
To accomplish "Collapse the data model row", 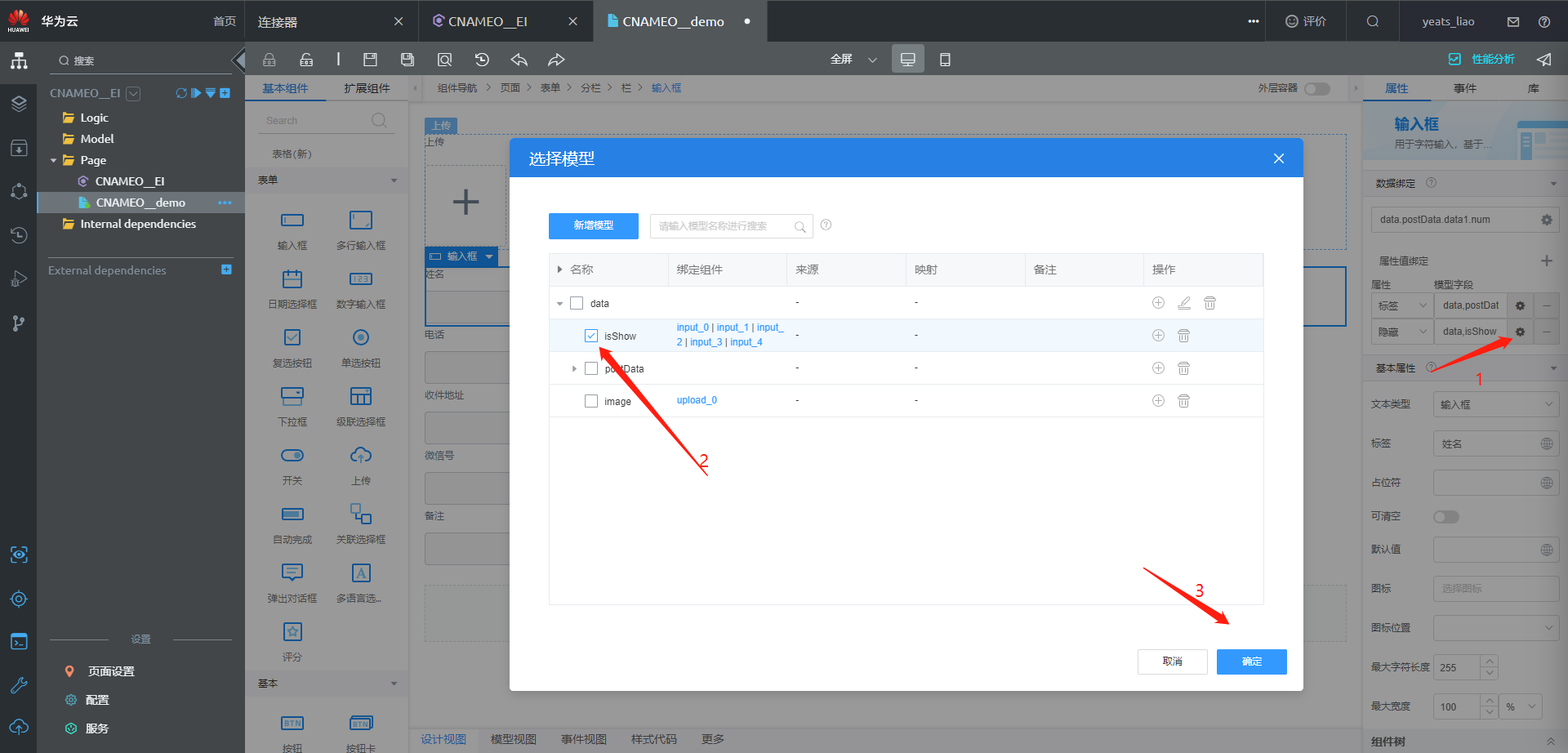I will 559,304.
